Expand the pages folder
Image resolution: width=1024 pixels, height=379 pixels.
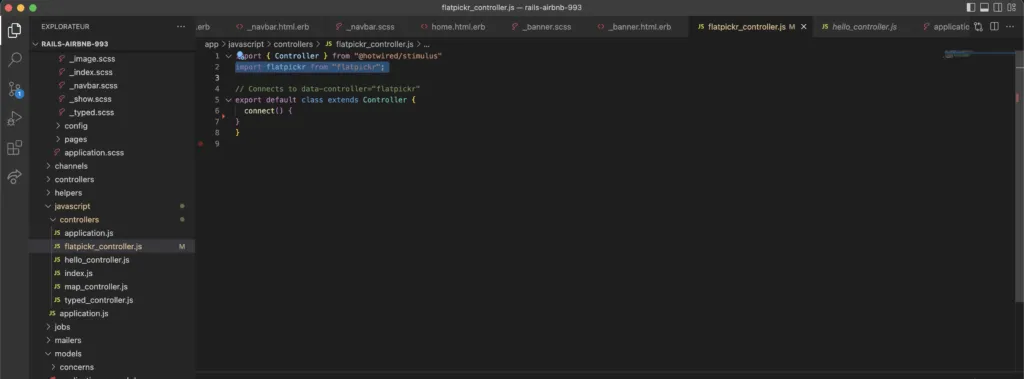pyautogui.click(x=76, y=139)
